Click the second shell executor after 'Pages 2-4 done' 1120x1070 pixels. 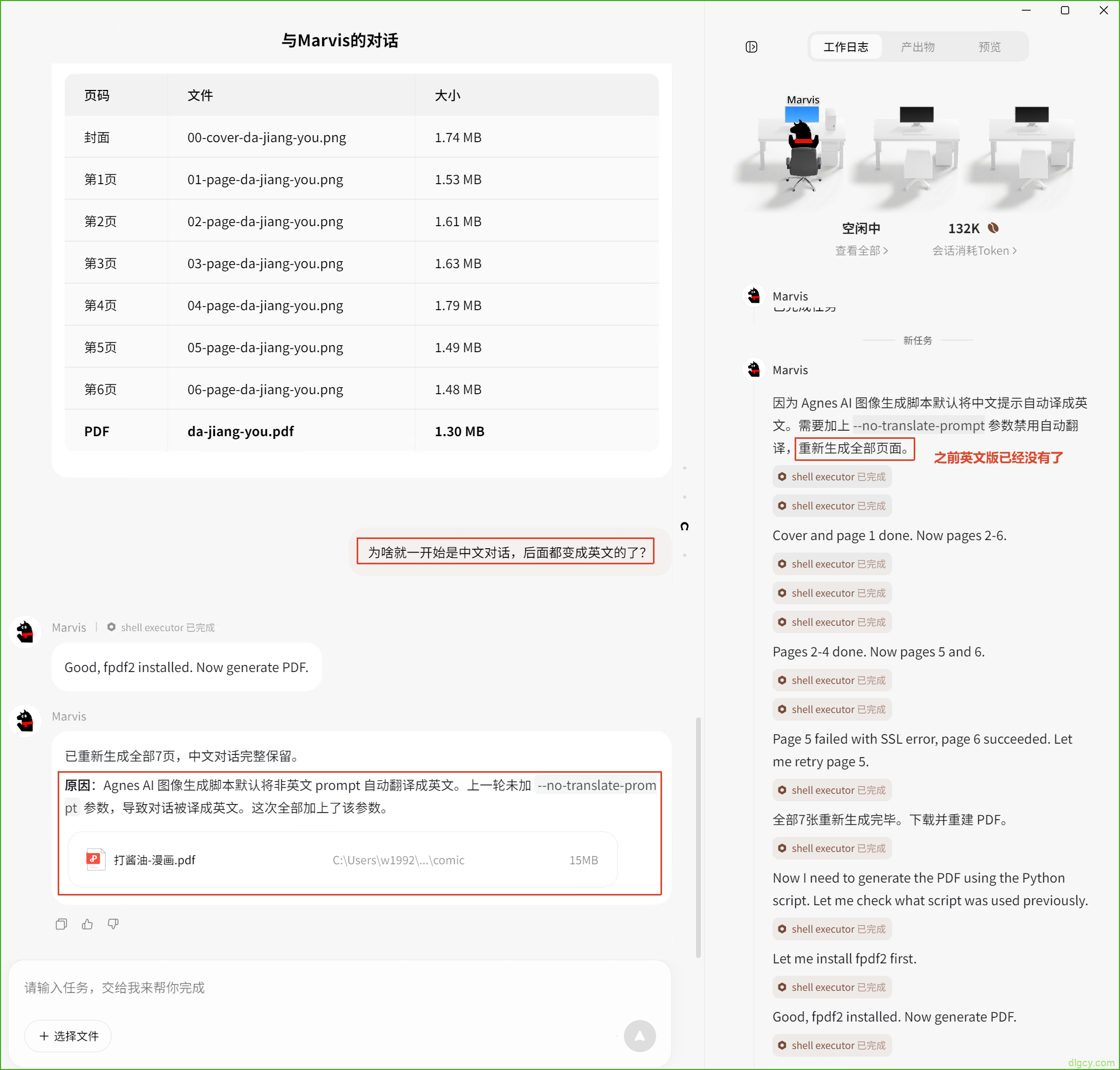832,709
